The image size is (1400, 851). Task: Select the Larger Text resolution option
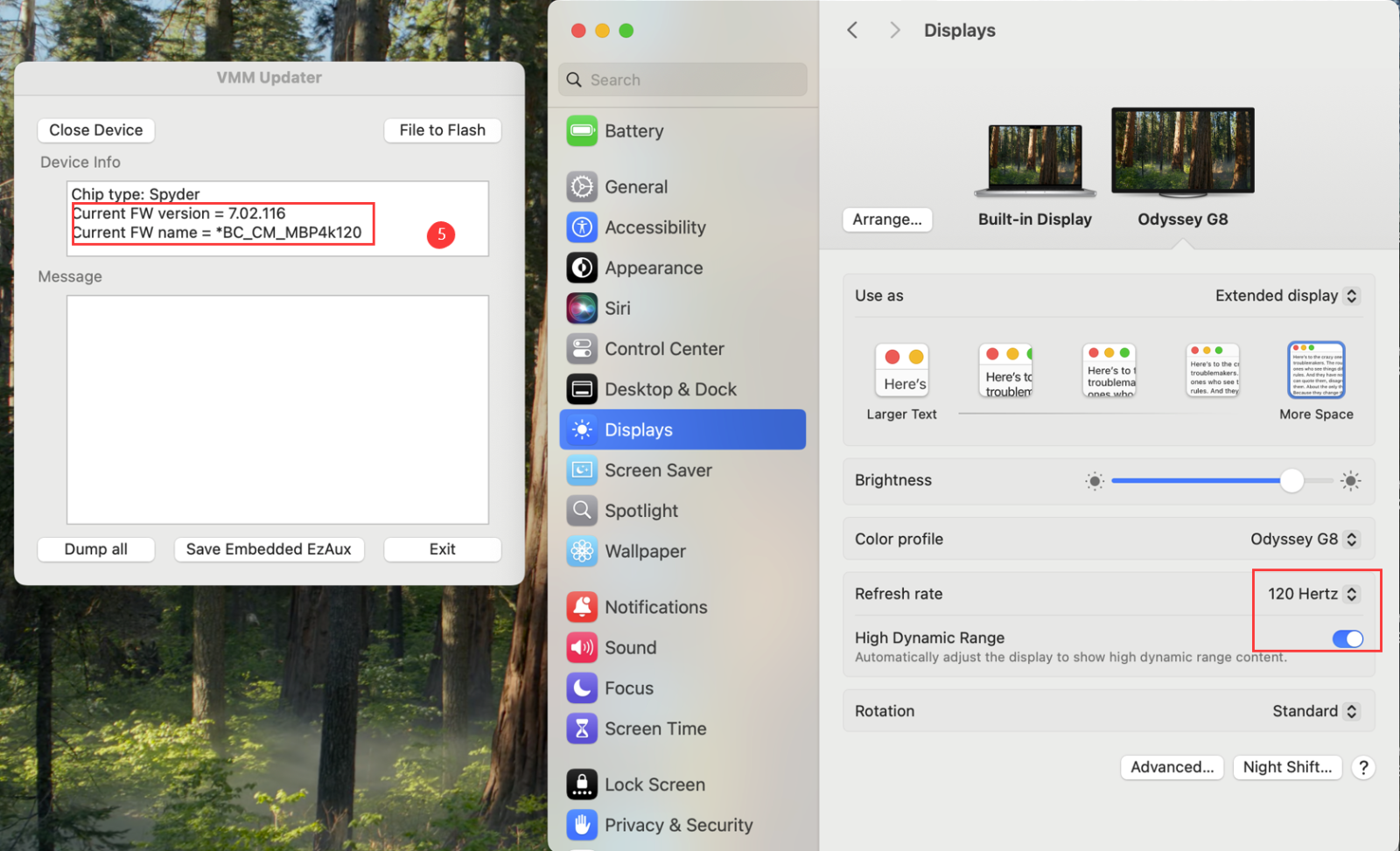click(x=904, y=370)
